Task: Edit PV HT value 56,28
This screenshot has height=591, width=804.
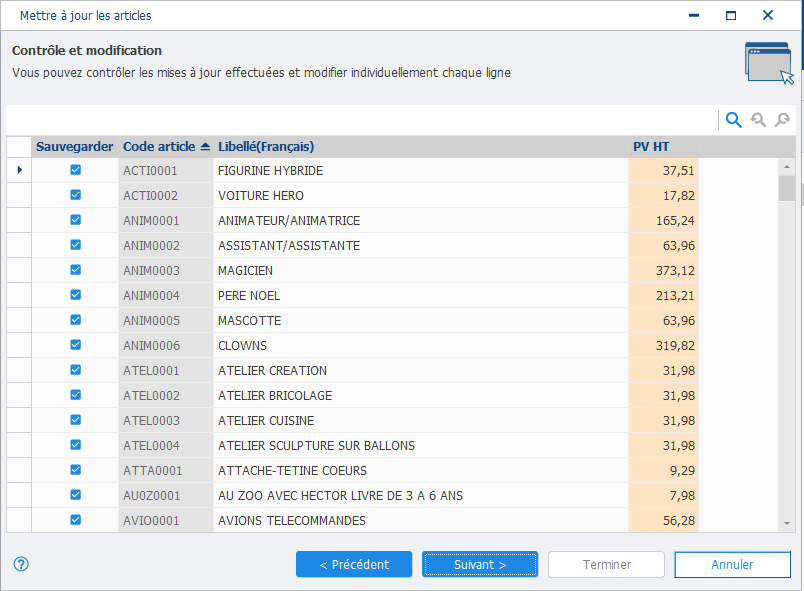Action: (x=664, y=520)
